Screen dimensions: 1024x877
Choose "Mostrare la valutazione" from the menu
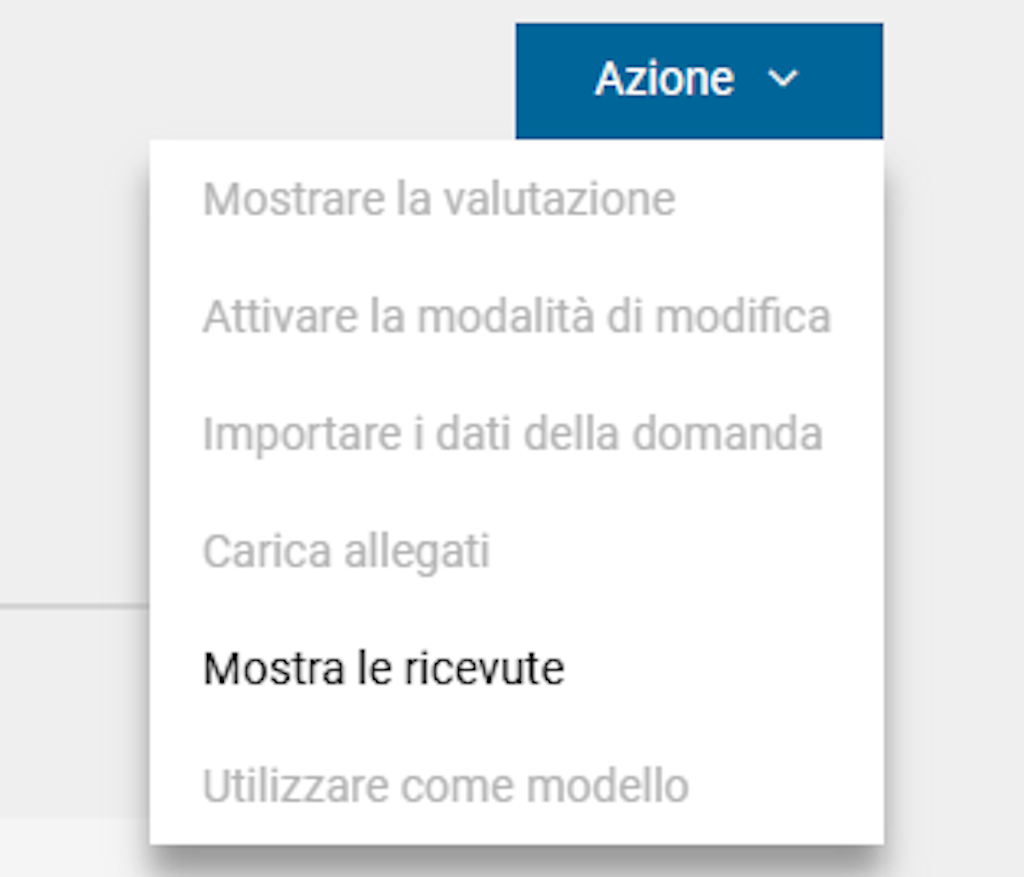pyautogui.click(x=439, y=199)
